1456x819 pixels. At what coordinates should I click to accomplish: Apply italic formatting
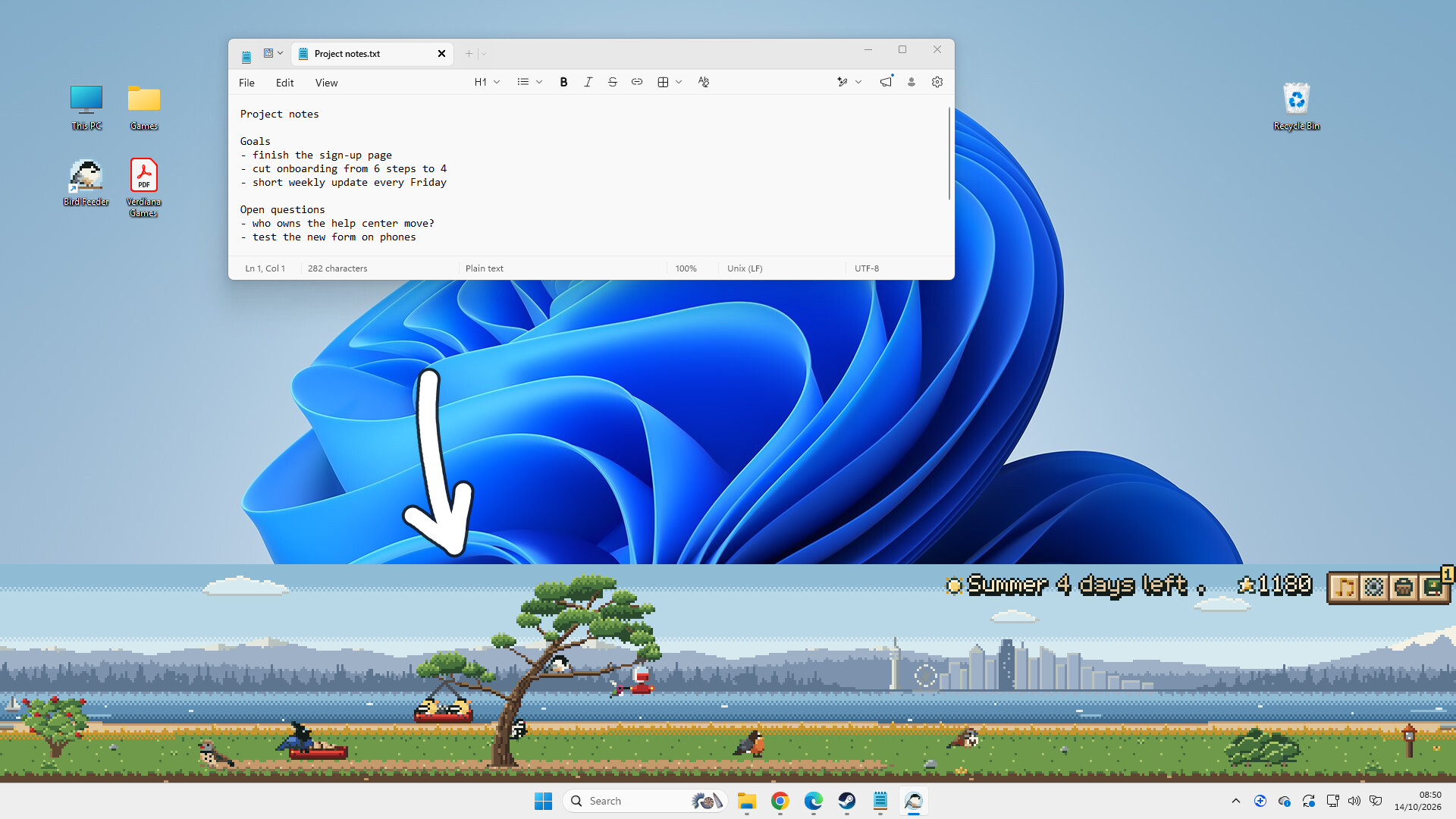click(x=588, y=82)
